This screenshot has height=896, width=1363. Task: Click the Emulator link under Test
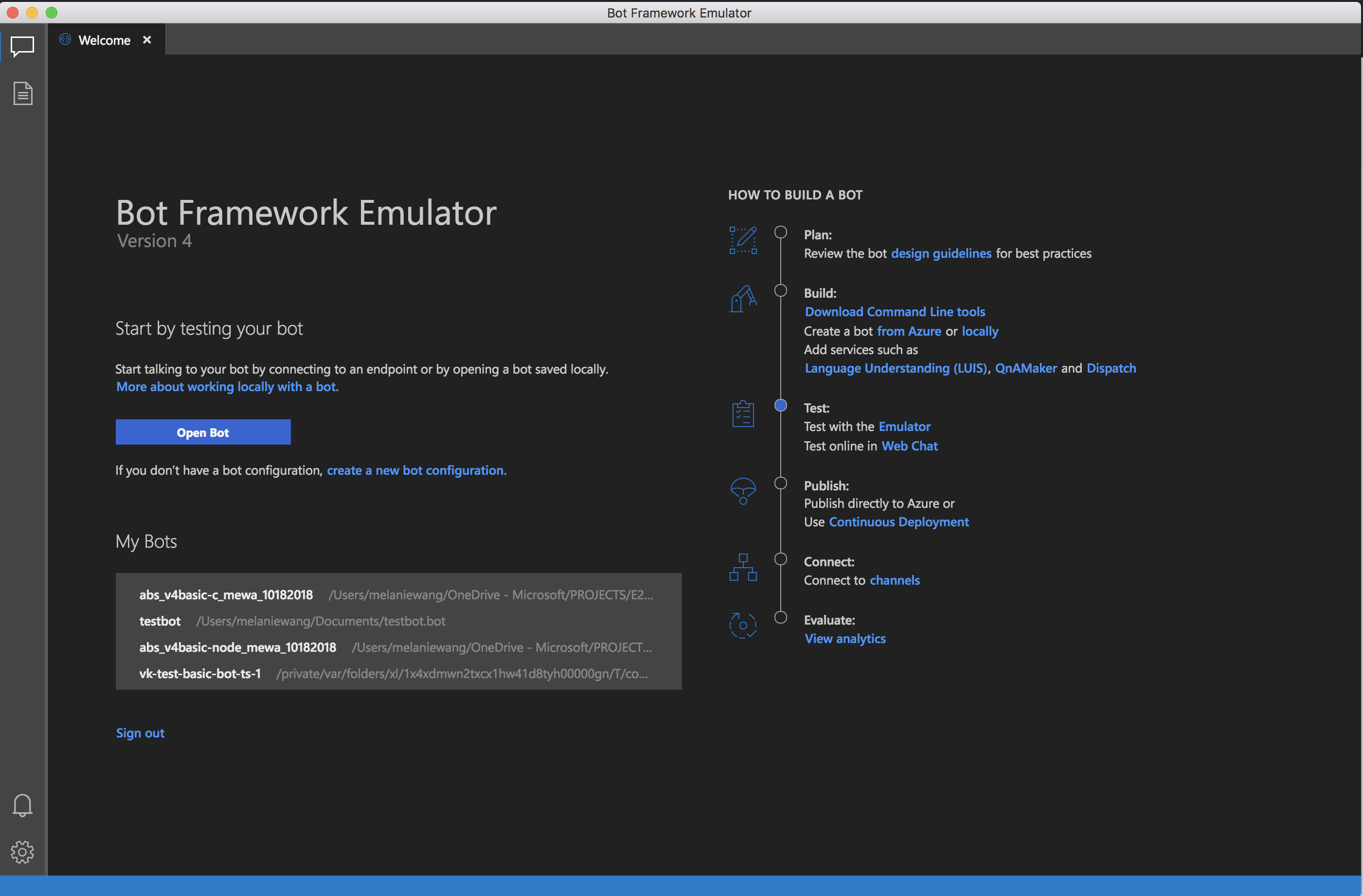[904, 427]
